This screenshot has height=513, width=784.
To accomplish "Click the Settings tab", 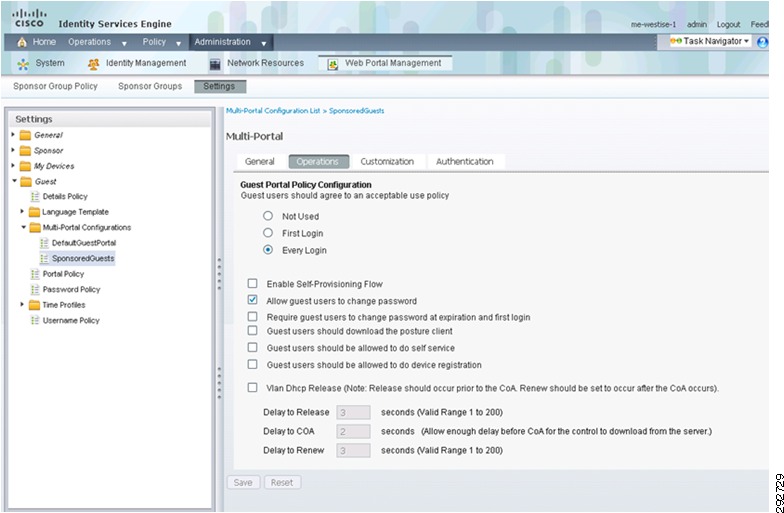I will click(220, 86).
